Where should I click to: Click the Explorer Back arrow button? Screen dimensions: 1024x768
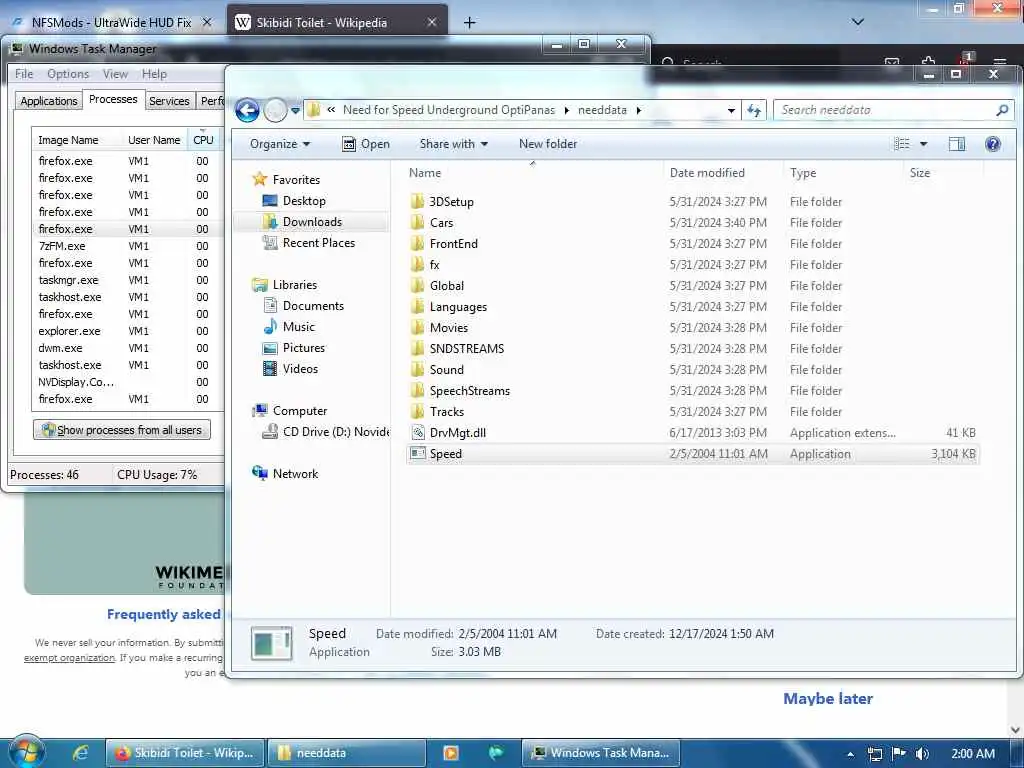pyautogui.click(x=248, y=110)
